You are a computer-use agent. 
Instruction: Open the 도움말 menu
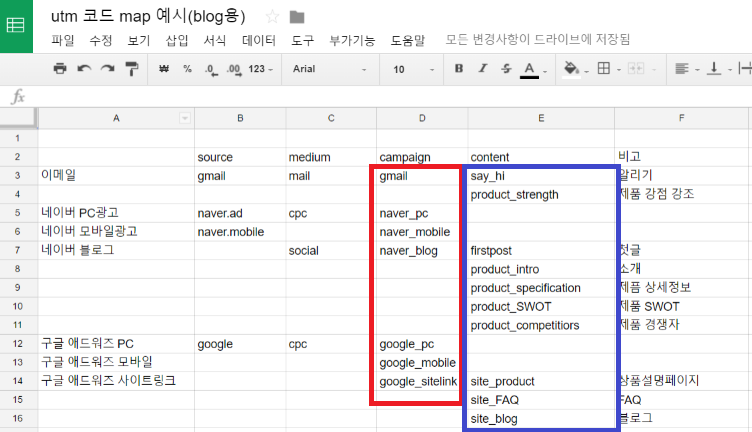408,40
